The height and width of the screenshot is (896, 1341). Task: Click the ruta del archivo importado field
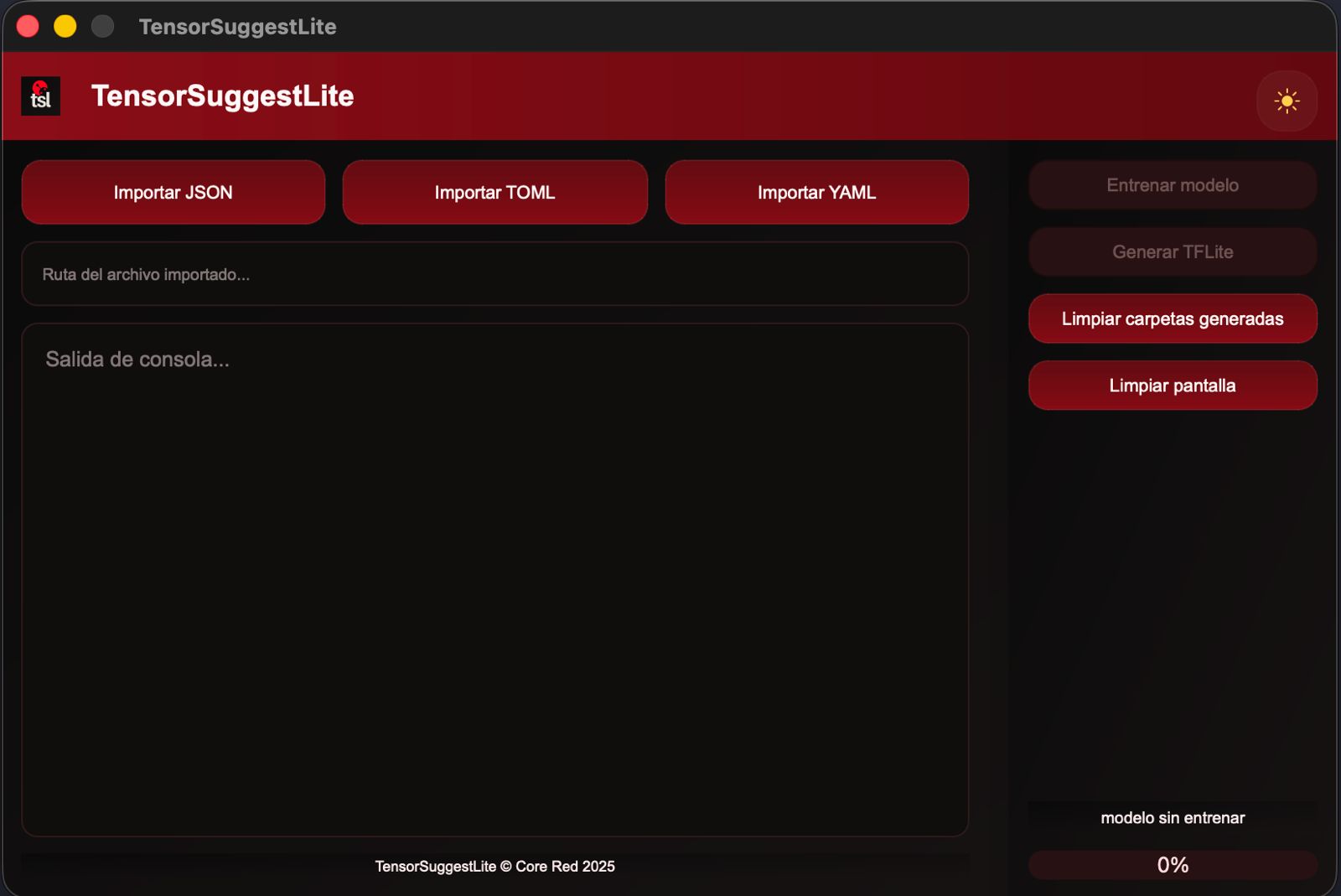(x=494, y=273)
